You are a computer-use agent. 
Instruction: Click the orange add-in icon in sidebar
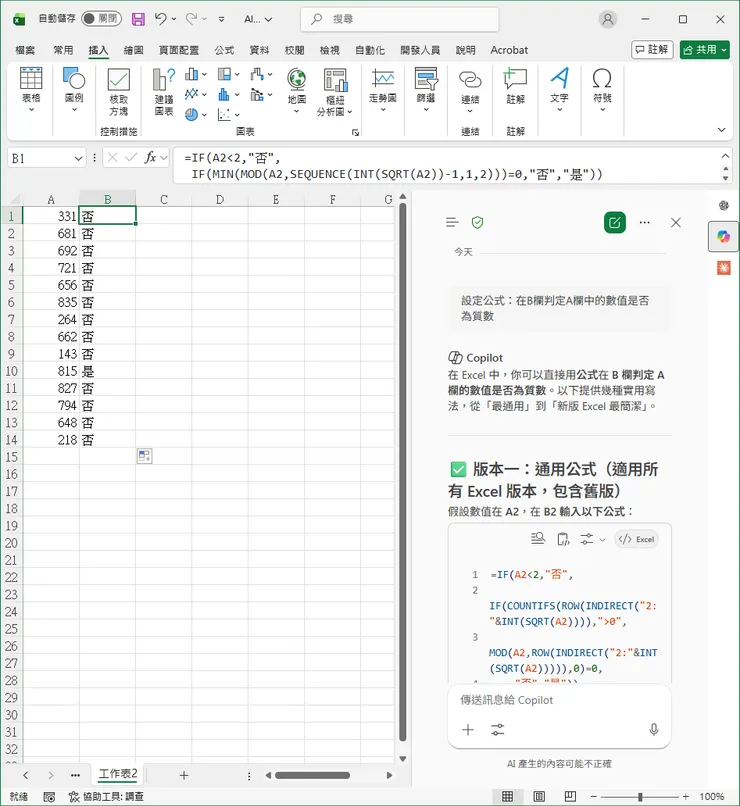point(724,268)
